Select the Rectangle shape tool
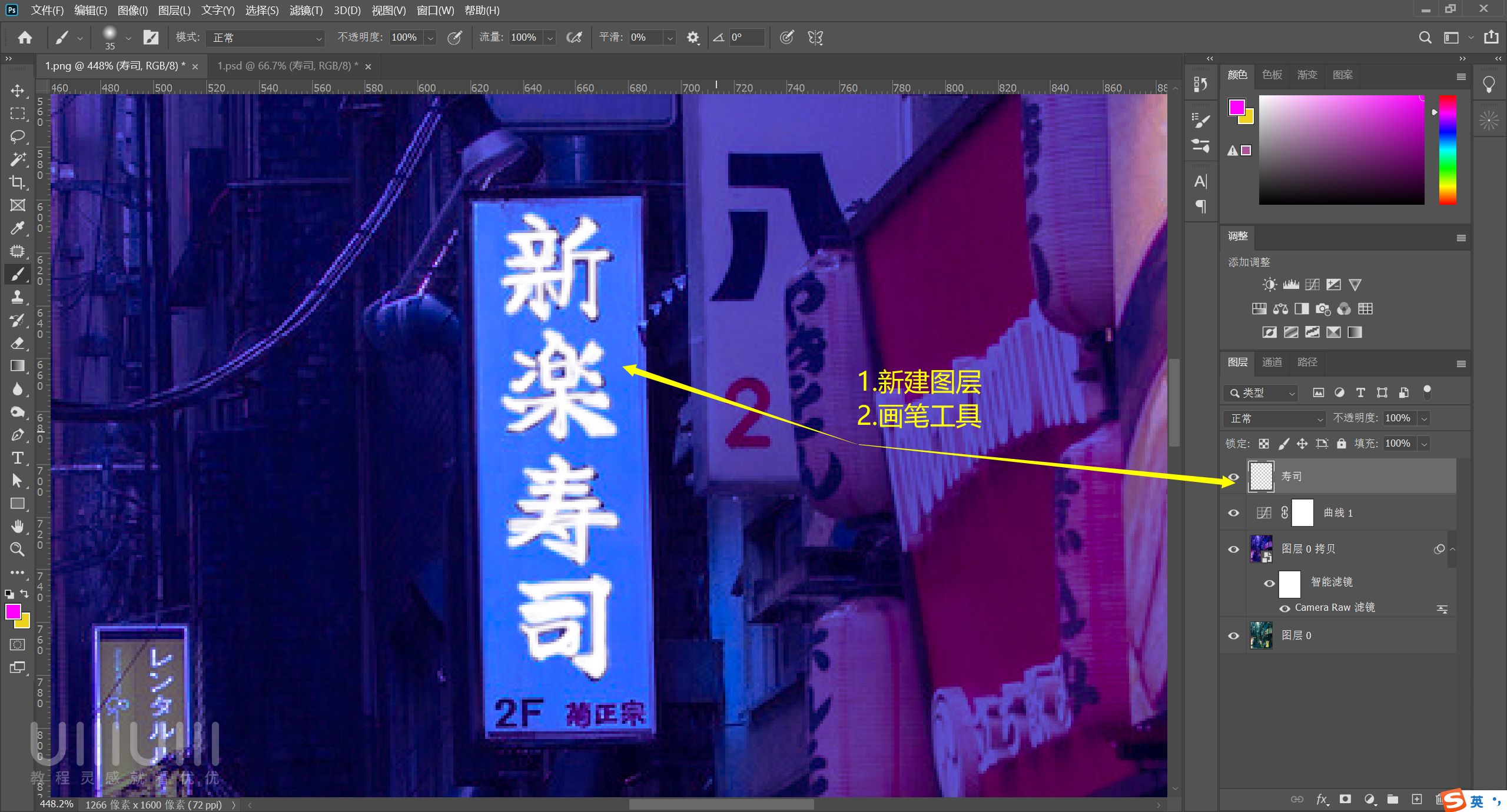1507x812 pixels. [x=18, y=504]
